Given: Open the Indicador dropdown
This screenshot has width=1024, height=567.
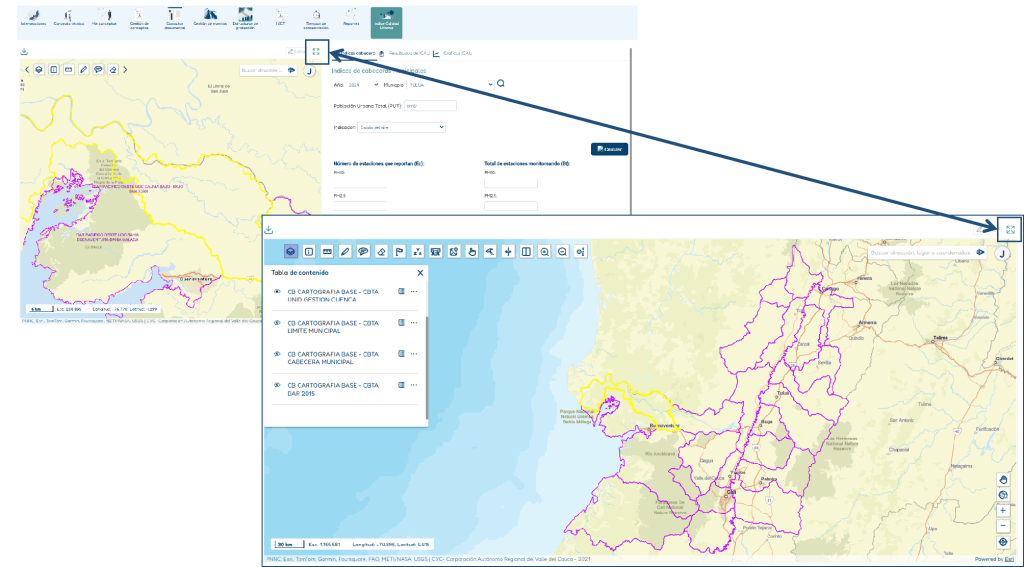Looking at the screenshot, I should pyautogui.click(x=401, y=127).
